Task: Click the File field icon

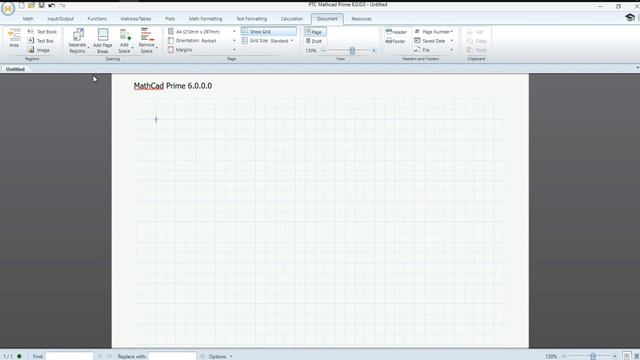Action: click(x=417, y=49)
